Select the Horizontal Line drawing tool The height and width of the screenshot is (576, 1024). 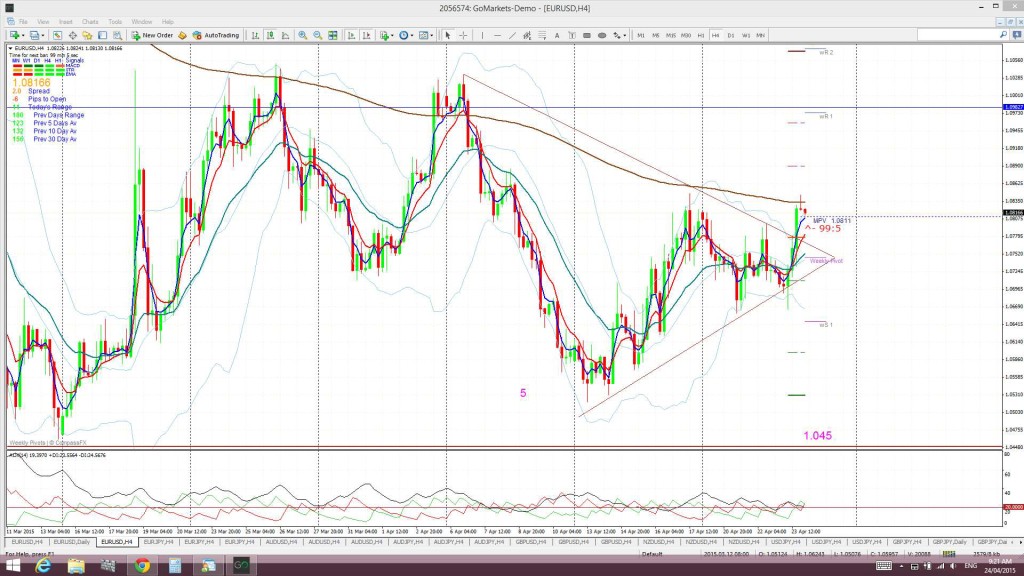[x=497, y=35]
